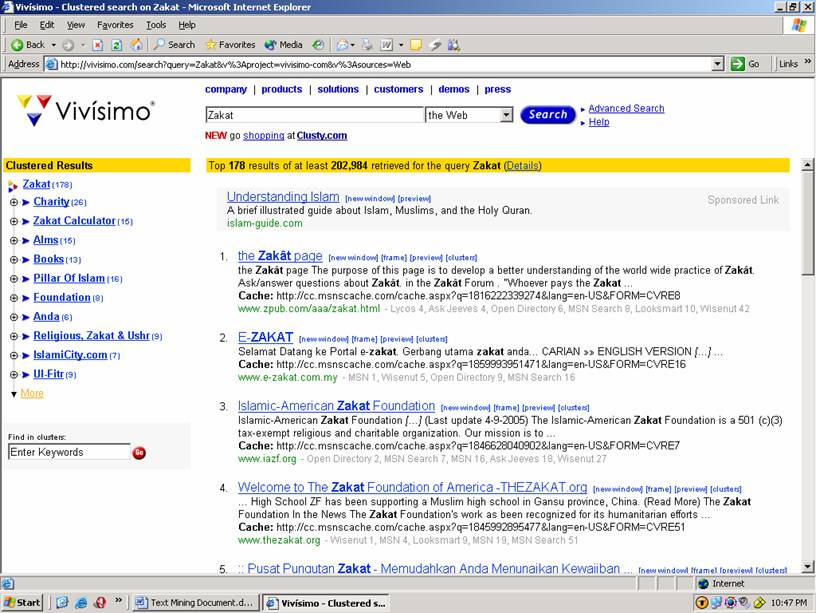Click the Enter Keywords cluster field
Image resolution: width=816 pixels, height=613 pixels.
pos(69,452)
